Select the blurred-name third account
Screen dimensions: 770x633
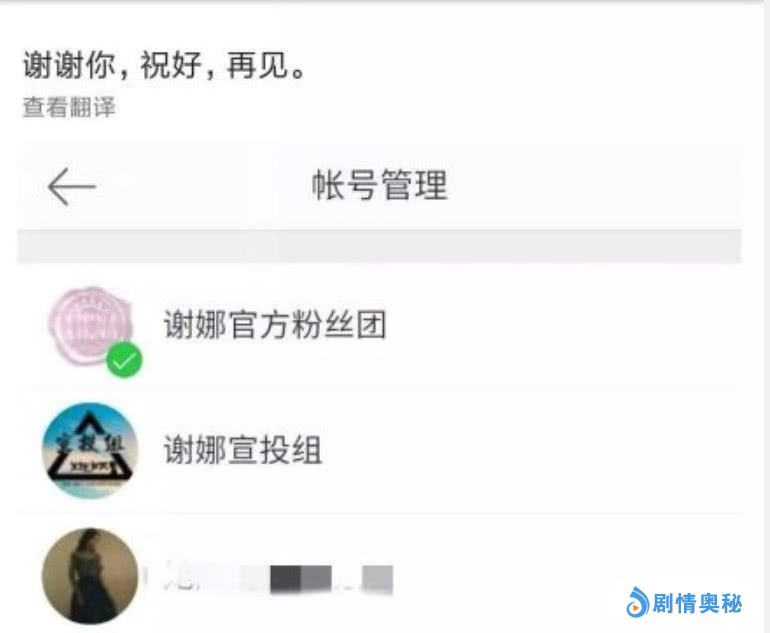point(379,575)
